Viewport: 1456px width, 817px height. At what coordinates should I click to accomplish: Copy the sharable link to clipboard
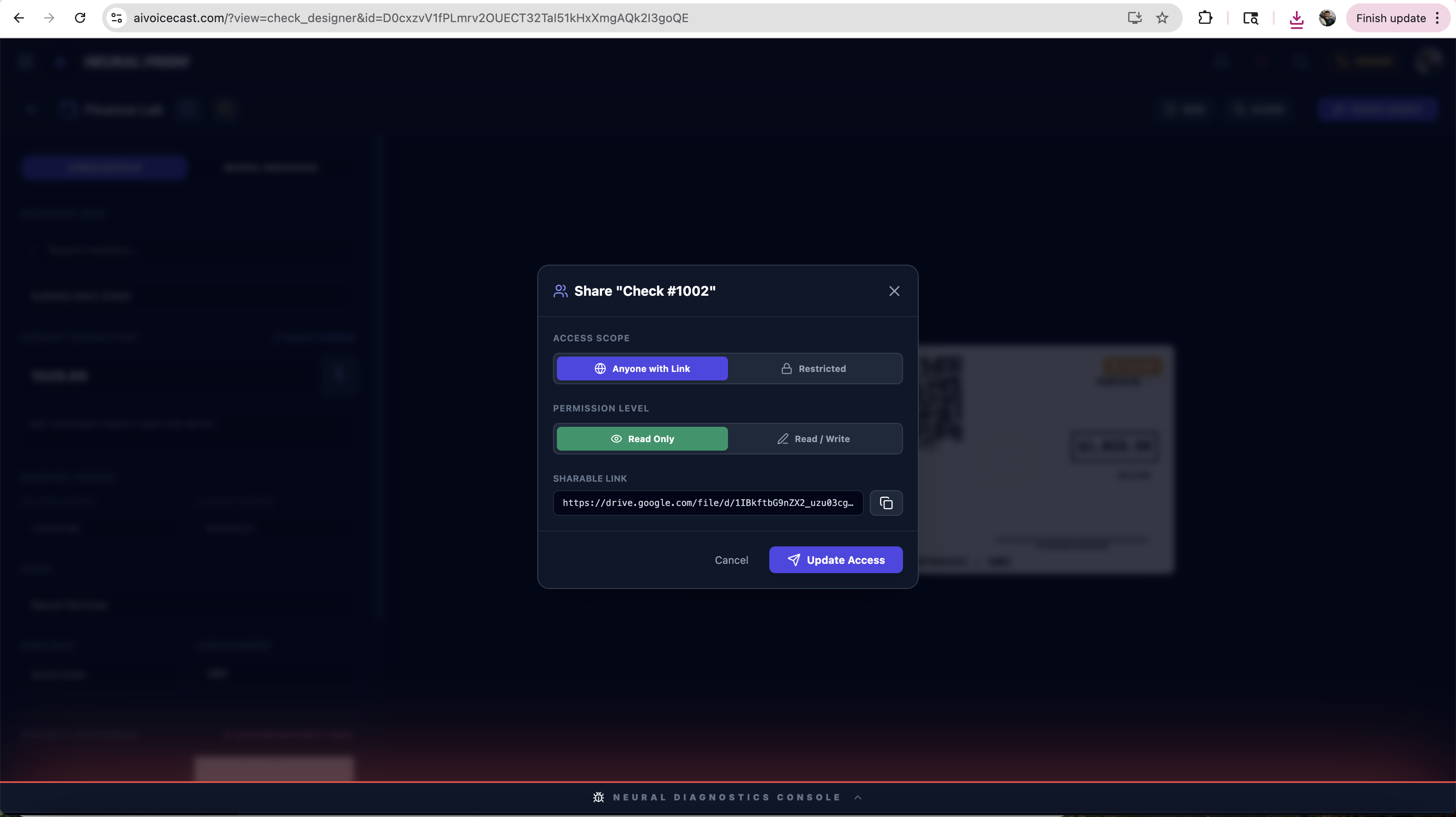[x=886, y=503]
